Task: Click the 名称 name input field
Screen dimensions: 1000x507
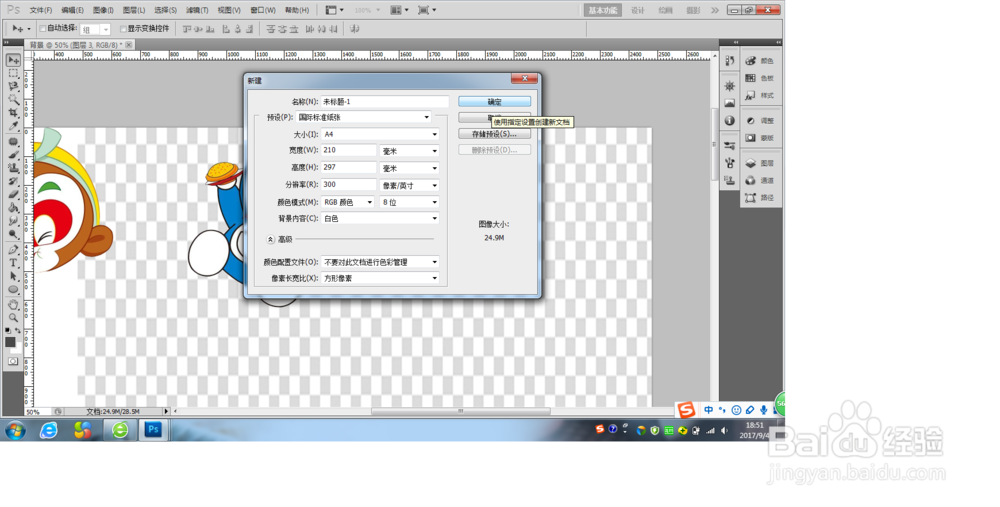Action: (x=385, y=101)
